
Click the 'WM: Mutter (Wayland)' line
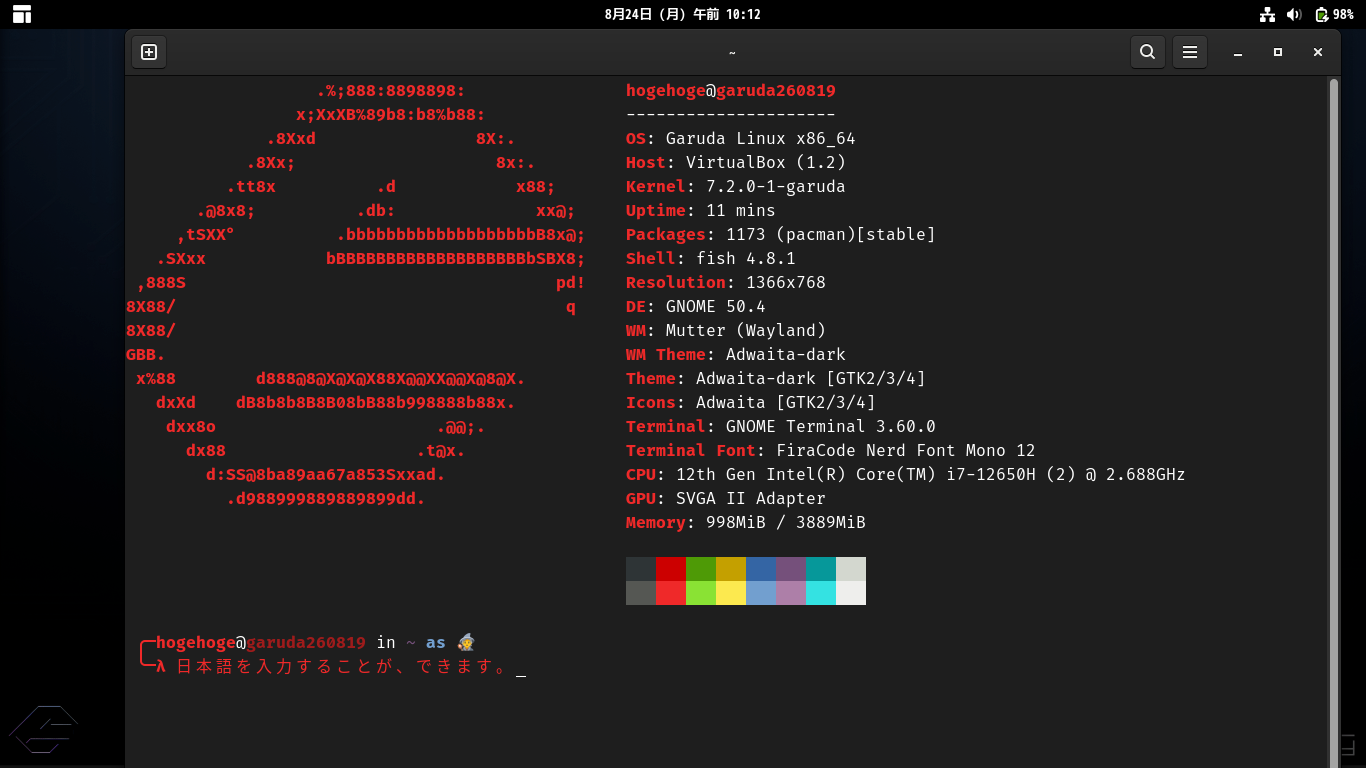(x=726, y=331)
